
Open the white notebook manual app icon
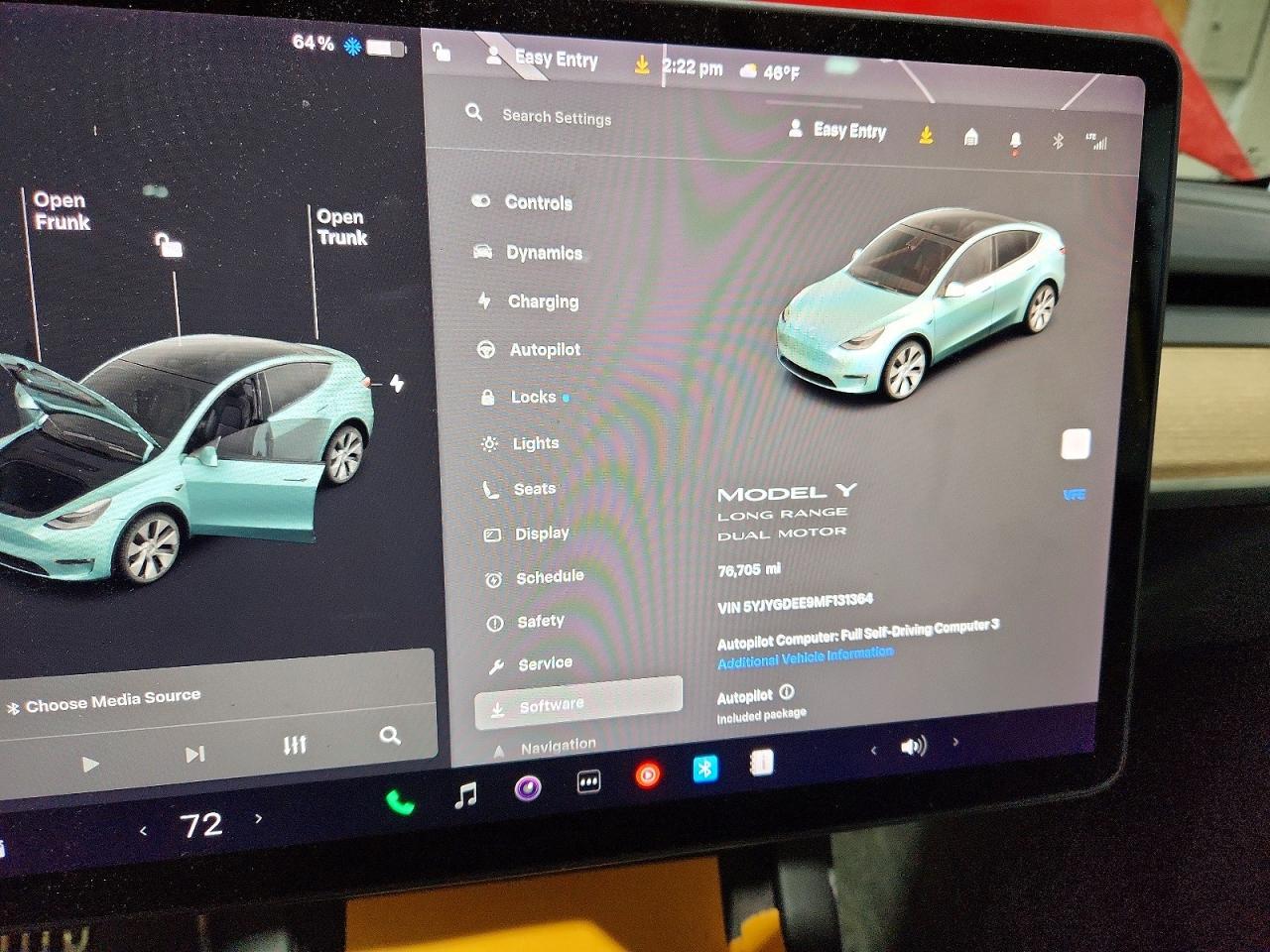pyautogui.click(x=761, y=763)
